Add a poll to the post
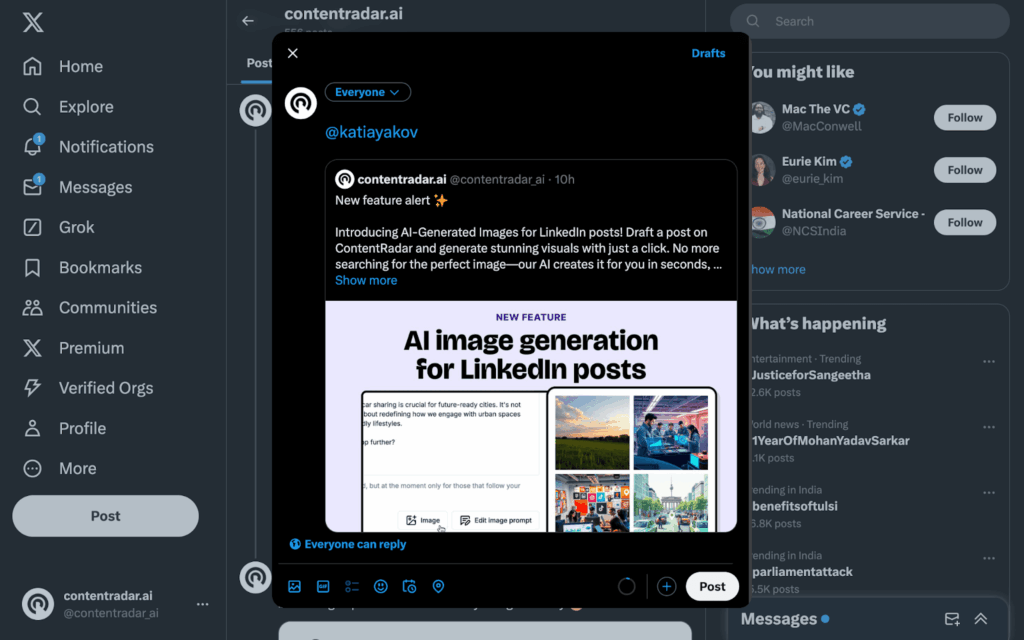Image resolution: width=1024 pixels, height=640 pixels. [x=352, y=587]
